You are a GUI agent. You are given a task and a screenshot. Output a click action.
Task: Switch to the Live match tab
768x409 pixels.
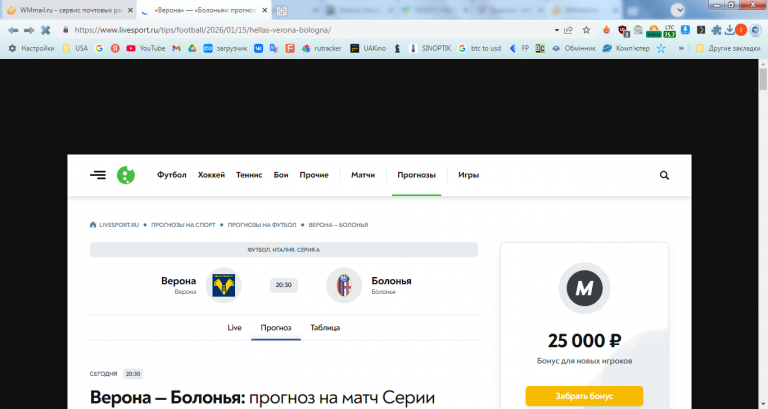pos(234,328)
